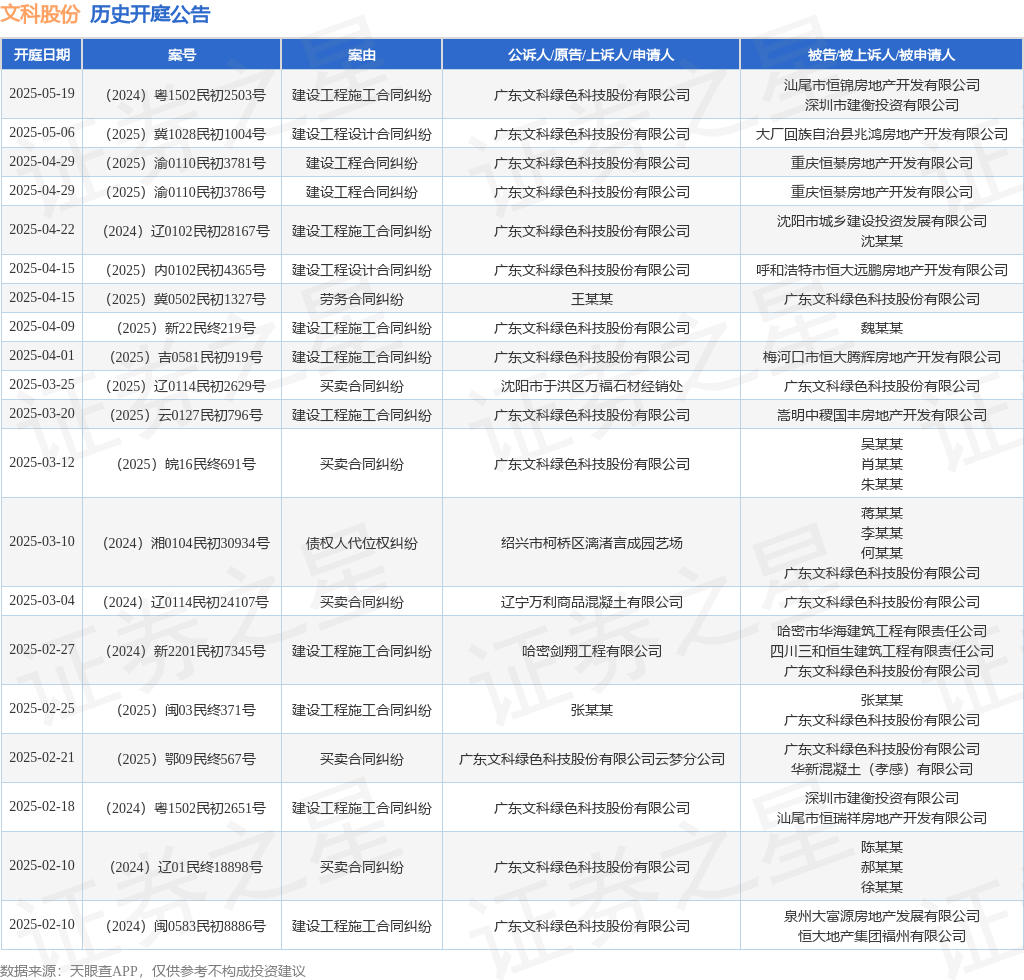This screenshot has width=1024, height=980.
Task: Click defendant 梅河口市恒大腾辉房地产开发有限公司
Action: point(882,357)
